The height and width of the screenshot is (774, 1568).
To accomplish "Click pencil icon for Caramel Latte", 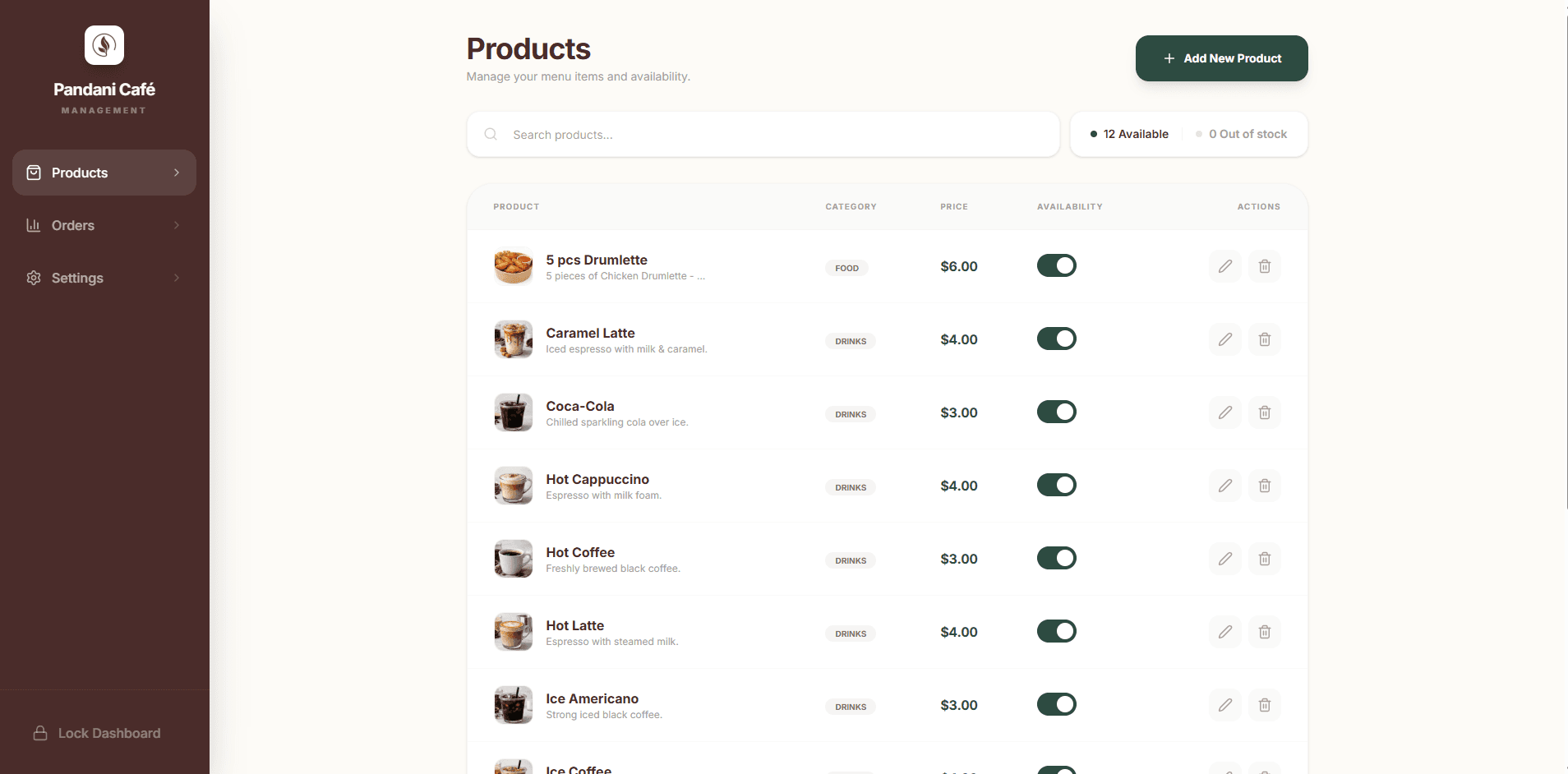I will pyautogui.click(x=1224, y=339).
